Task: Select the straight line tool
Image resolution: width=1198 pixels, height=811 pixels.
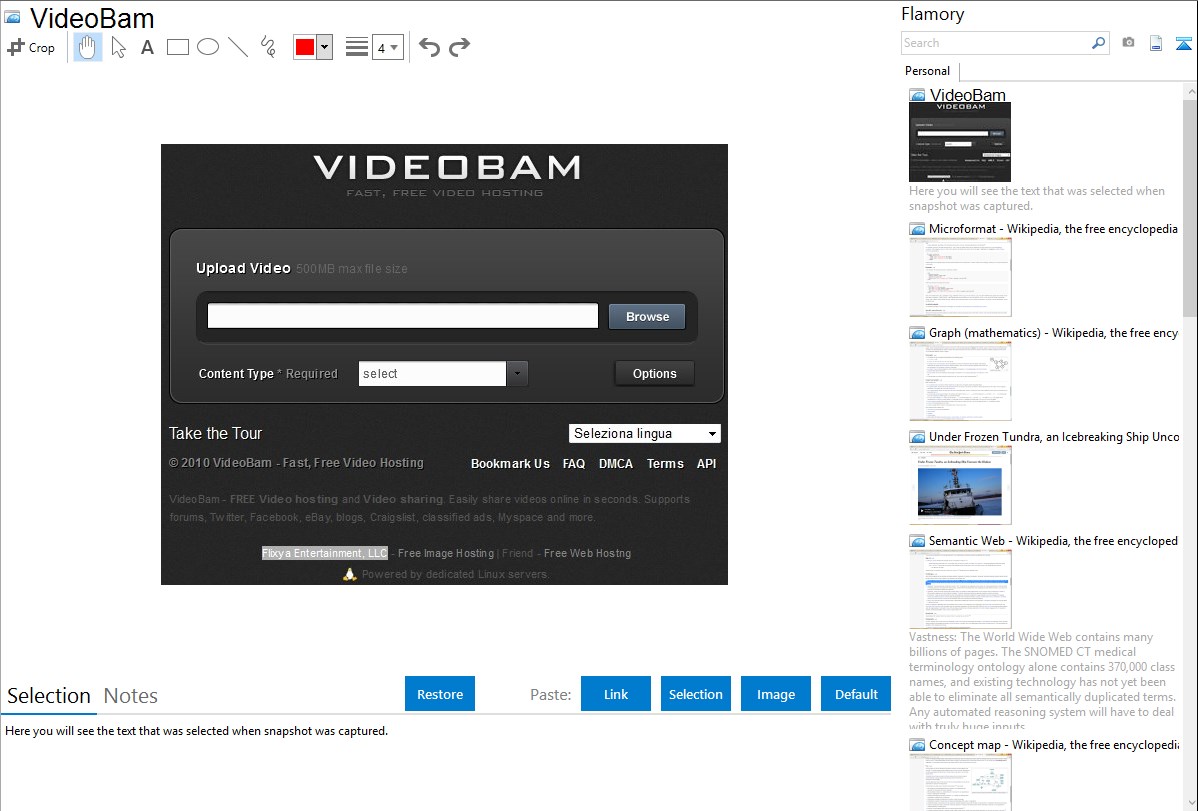Action: point(238,47)
